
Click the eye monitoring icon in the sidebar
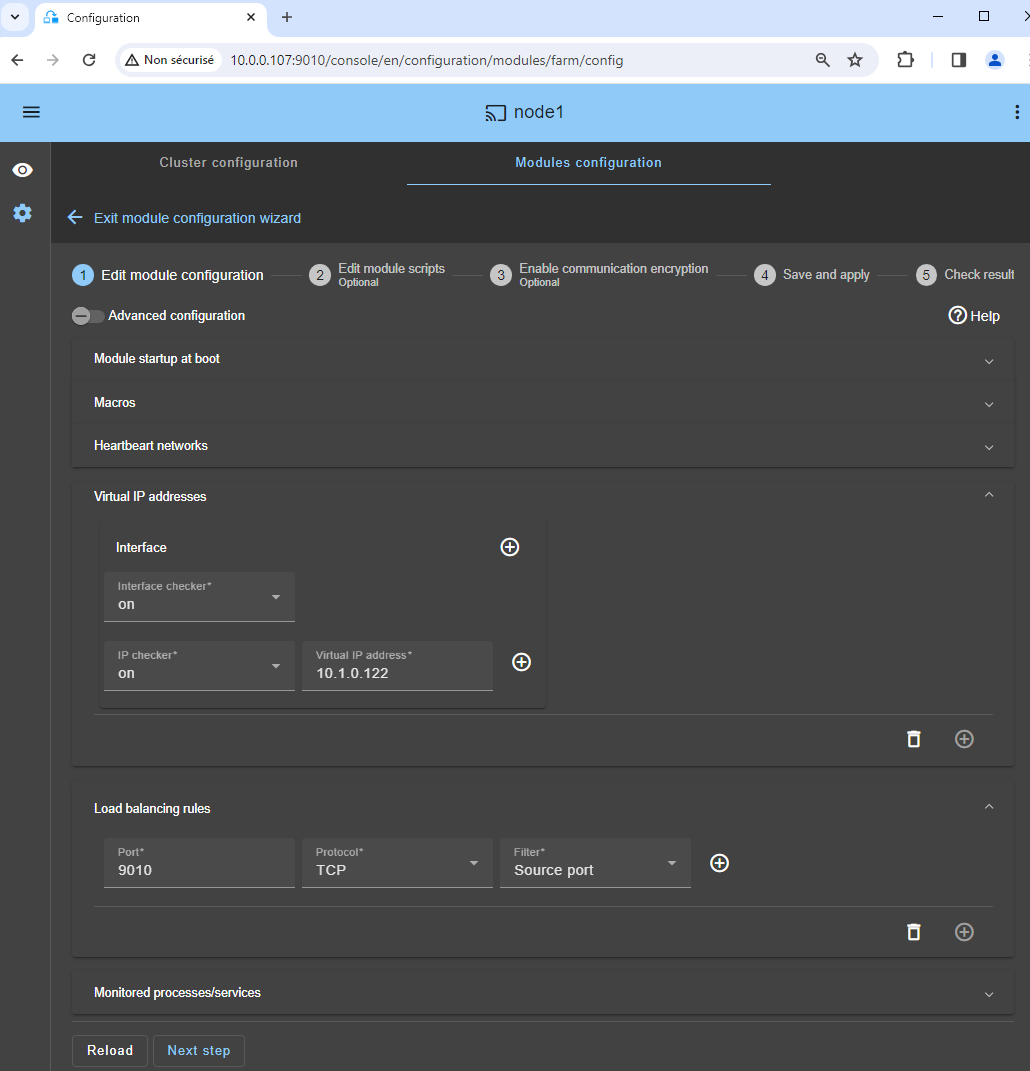coord(22,170)
